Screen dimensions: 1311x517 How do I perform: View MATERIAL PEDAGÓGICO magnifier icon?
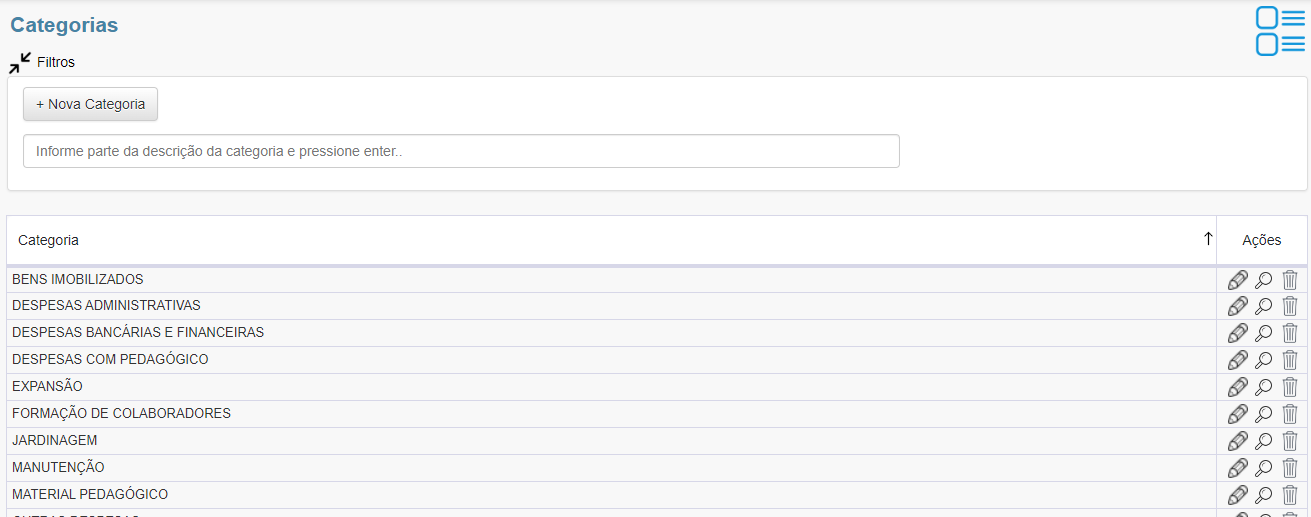pyautogui.click(x=1264, y=495)
